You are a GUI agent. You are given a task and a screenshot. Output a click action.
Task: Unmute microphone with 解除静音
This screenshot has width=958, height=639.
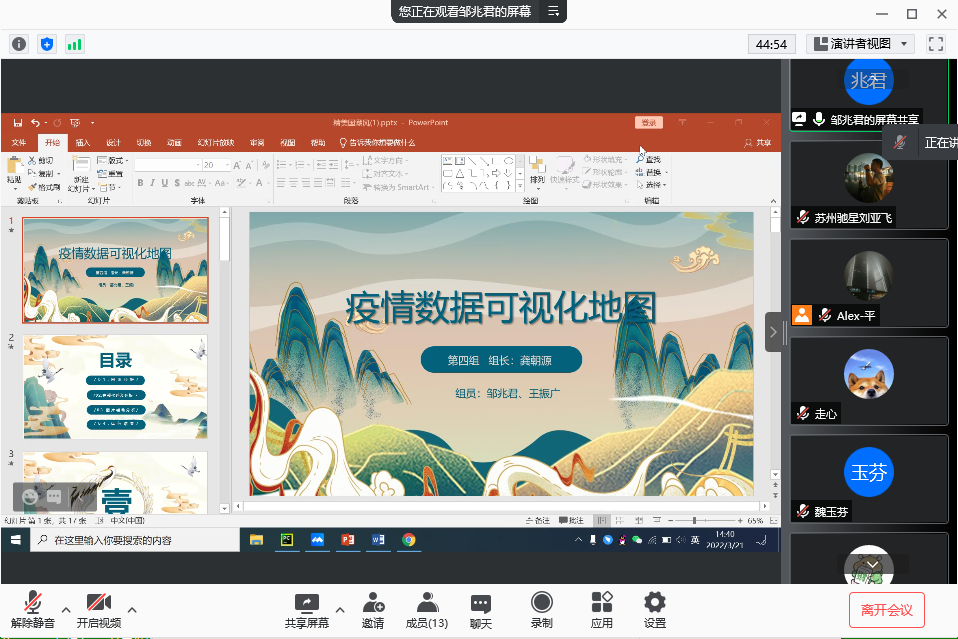coord(33,610)
